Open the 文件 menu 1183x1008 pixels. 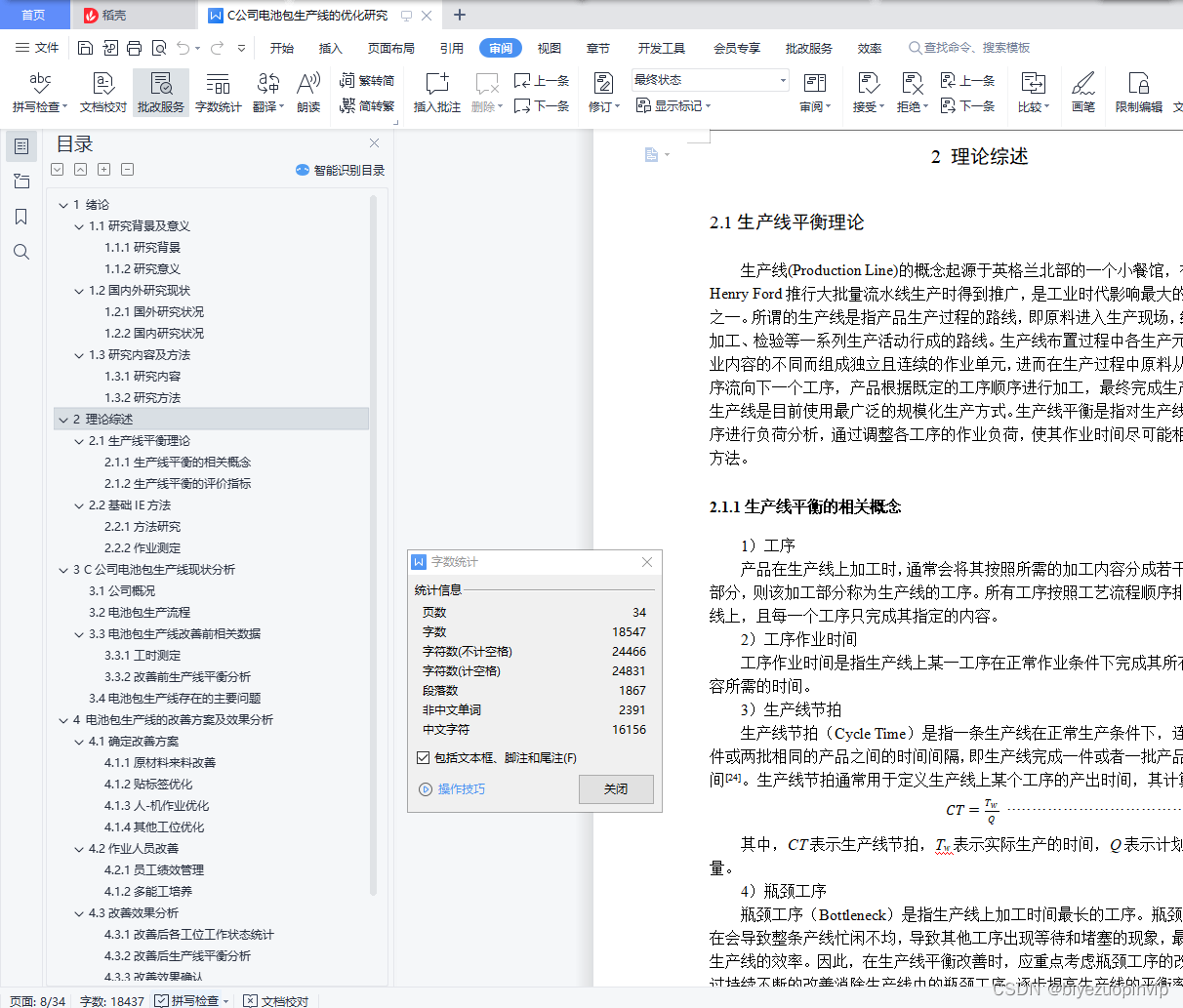(x=38, y=48)
